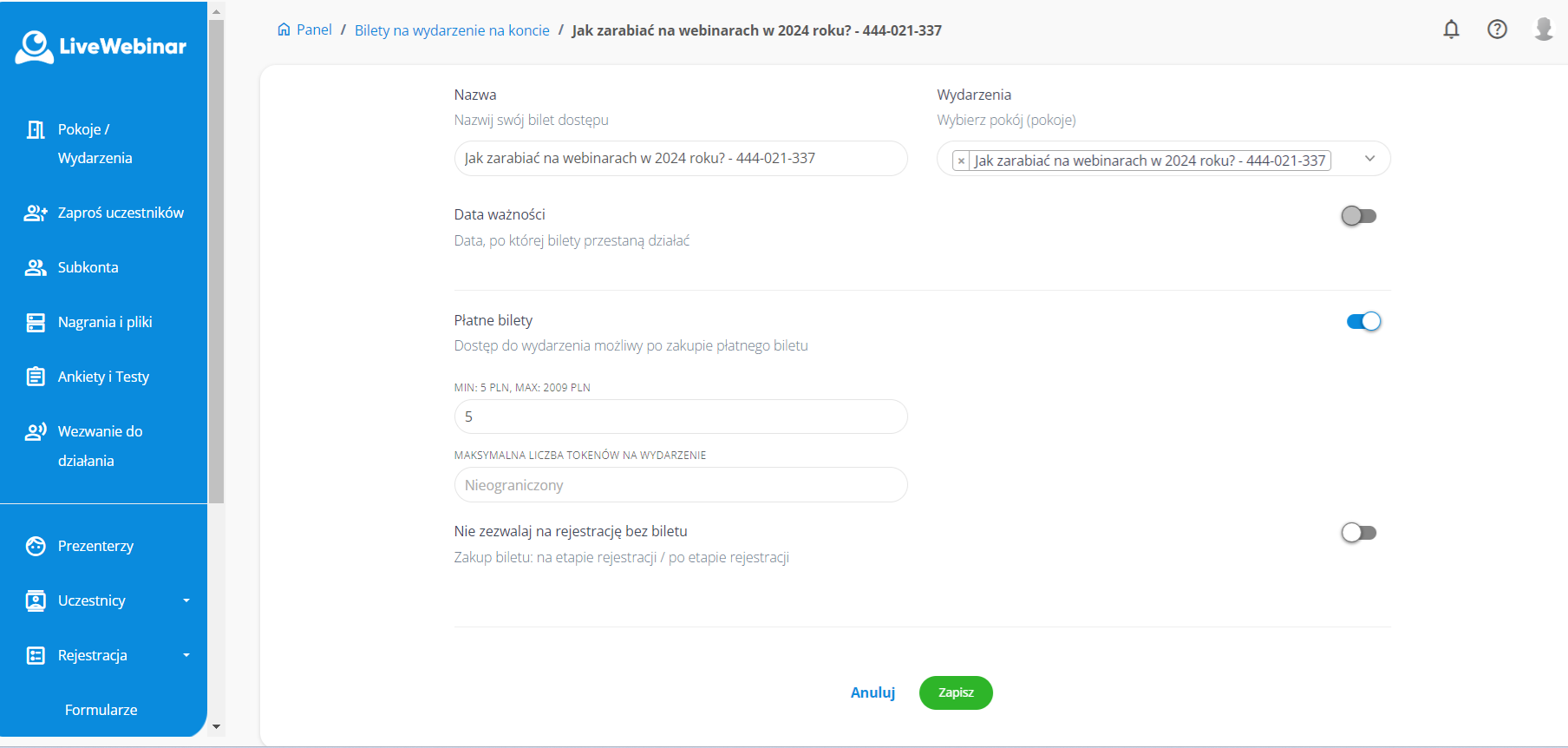Image resolution: width=1568 pixels, height=748 pixels.
Task: Click the Prezenterzy icon
Action: (x=36, y=546)
